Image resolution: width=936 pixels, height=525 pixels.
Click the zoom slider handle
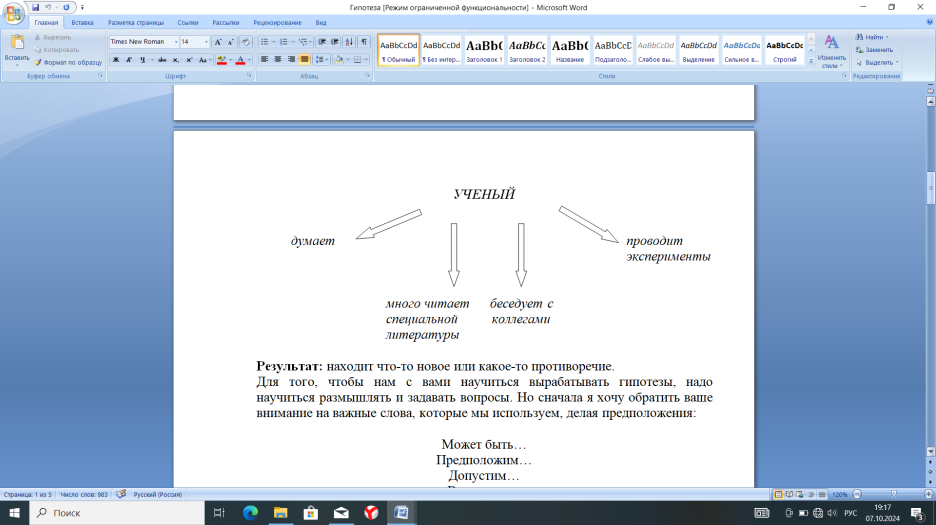click(894, 494)
